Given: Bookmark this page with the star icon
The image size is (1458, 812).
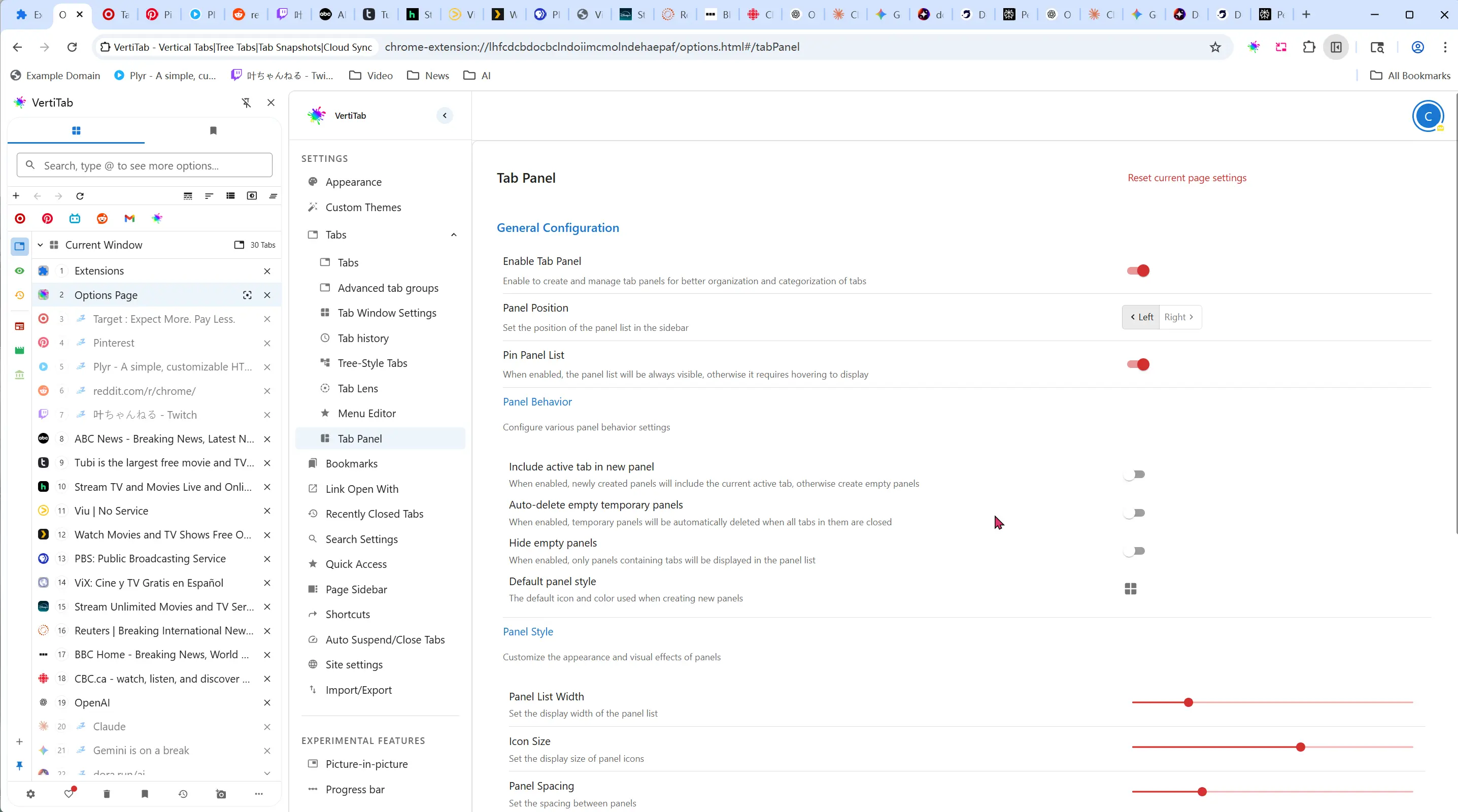Looking at the screenshot, I should tap(1215, 47).
